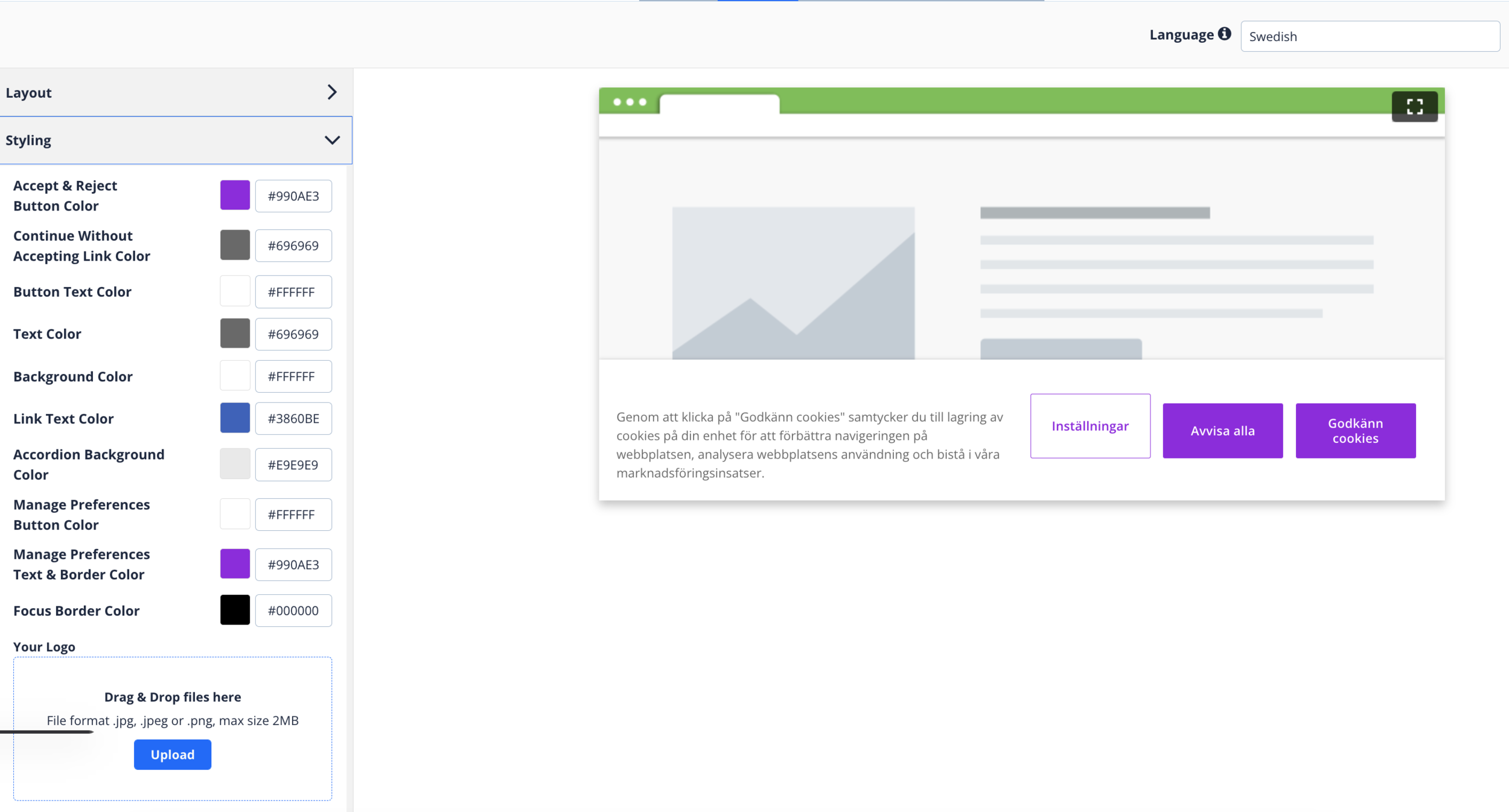Click the Godkänn cookies button
The image size is (1509, 812).
click(x=1355, y=431)
